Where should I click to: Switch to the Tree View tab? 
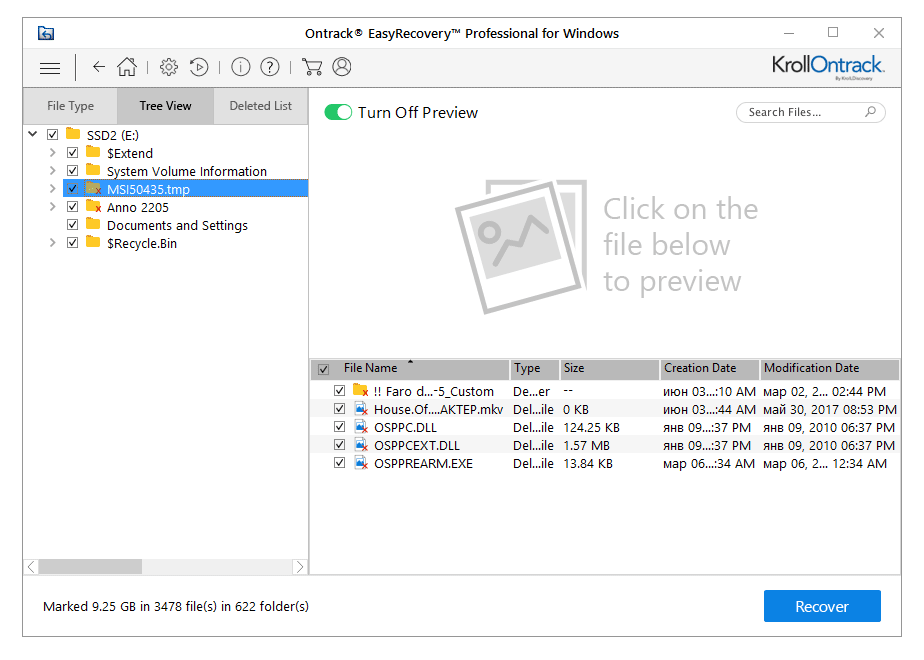coord(166,106)
